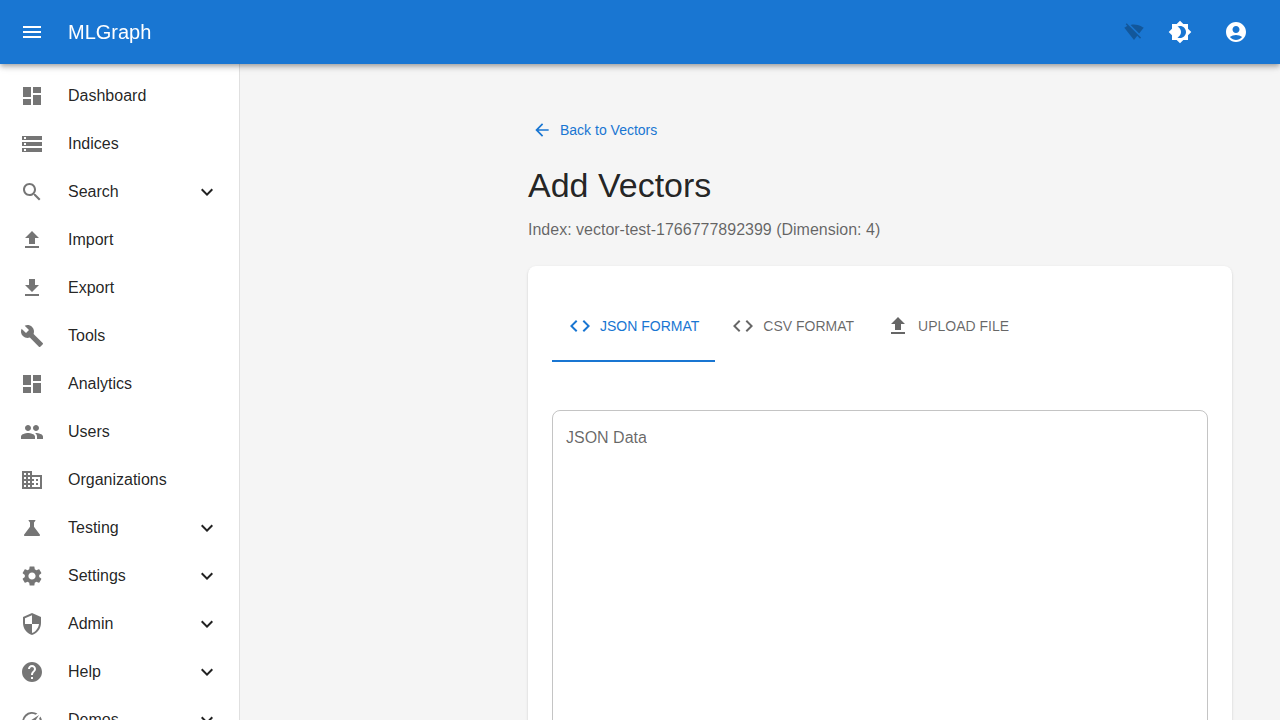Switch to the CSV FORMAT tab
Viewport: 1280px width, 720px height.
coord(793,326)
